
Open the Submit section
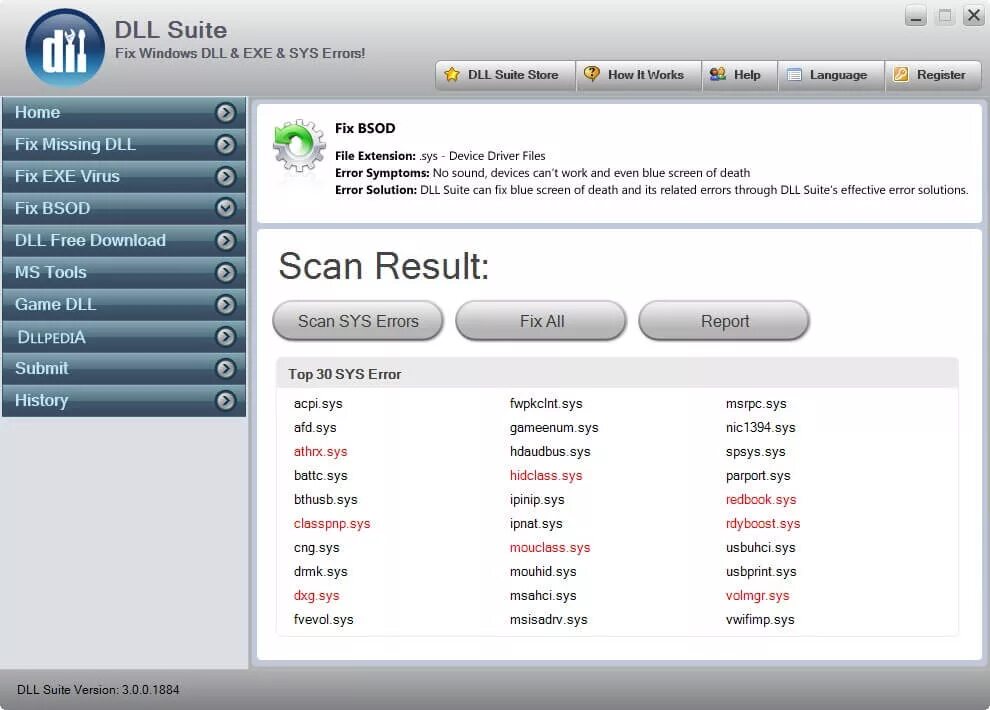pos(124,369)
